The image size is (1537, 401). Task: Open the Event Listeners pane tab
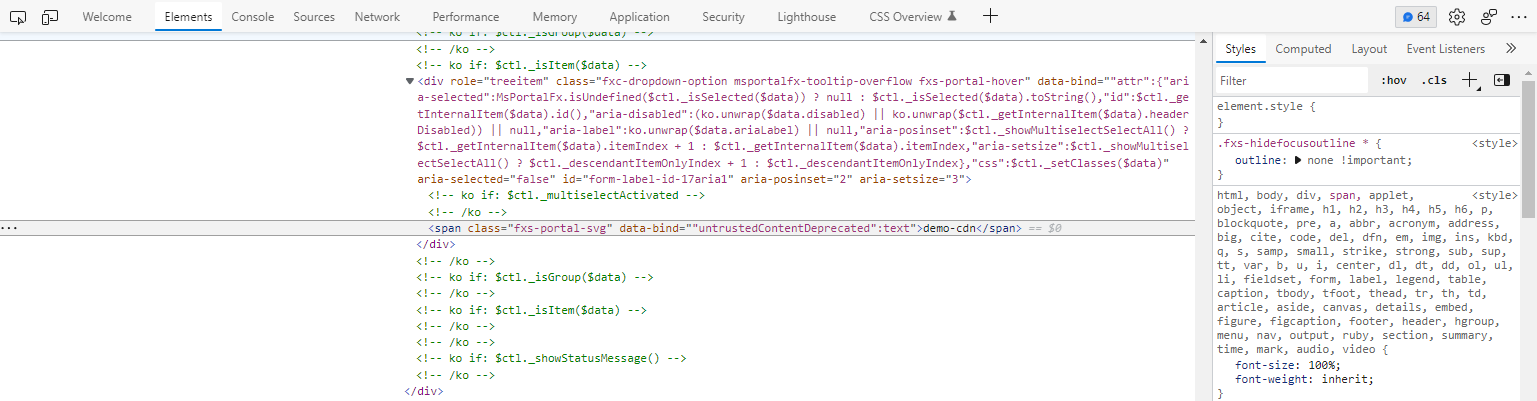pyautogui.click(x=1445, y=49)
